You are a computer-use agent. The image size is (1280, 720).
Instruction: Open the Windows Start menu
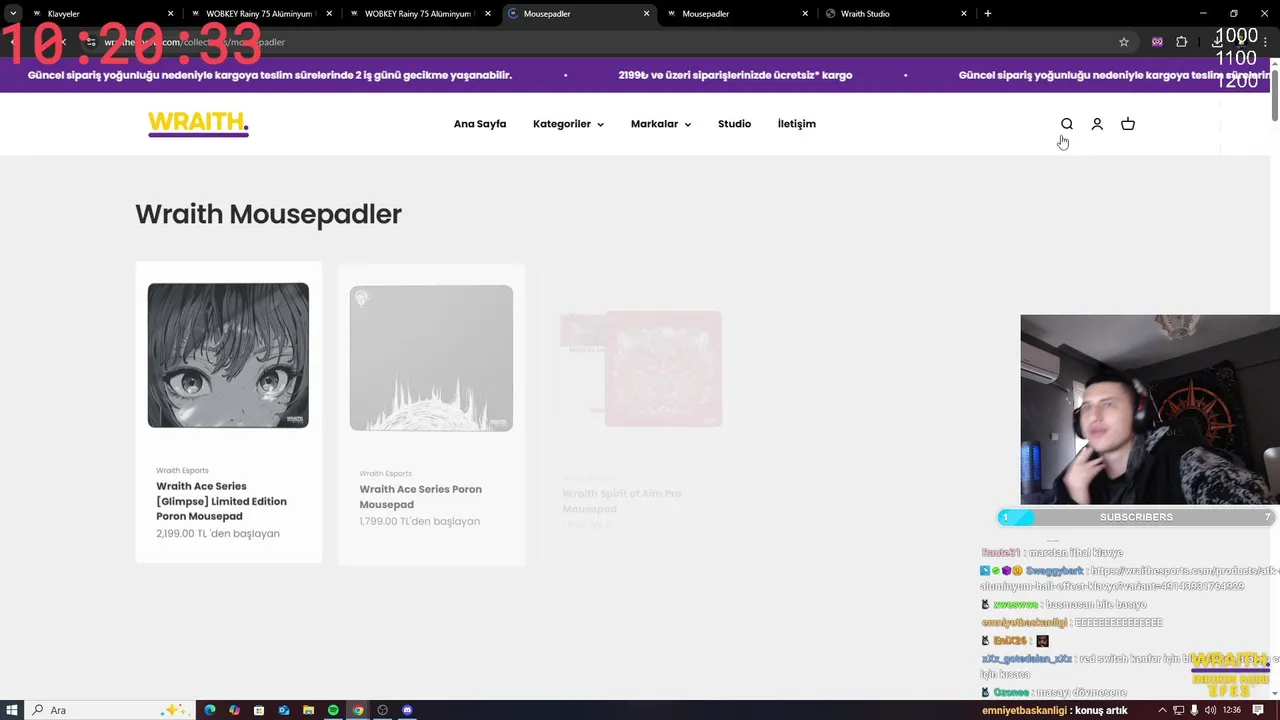coord(12,710)
